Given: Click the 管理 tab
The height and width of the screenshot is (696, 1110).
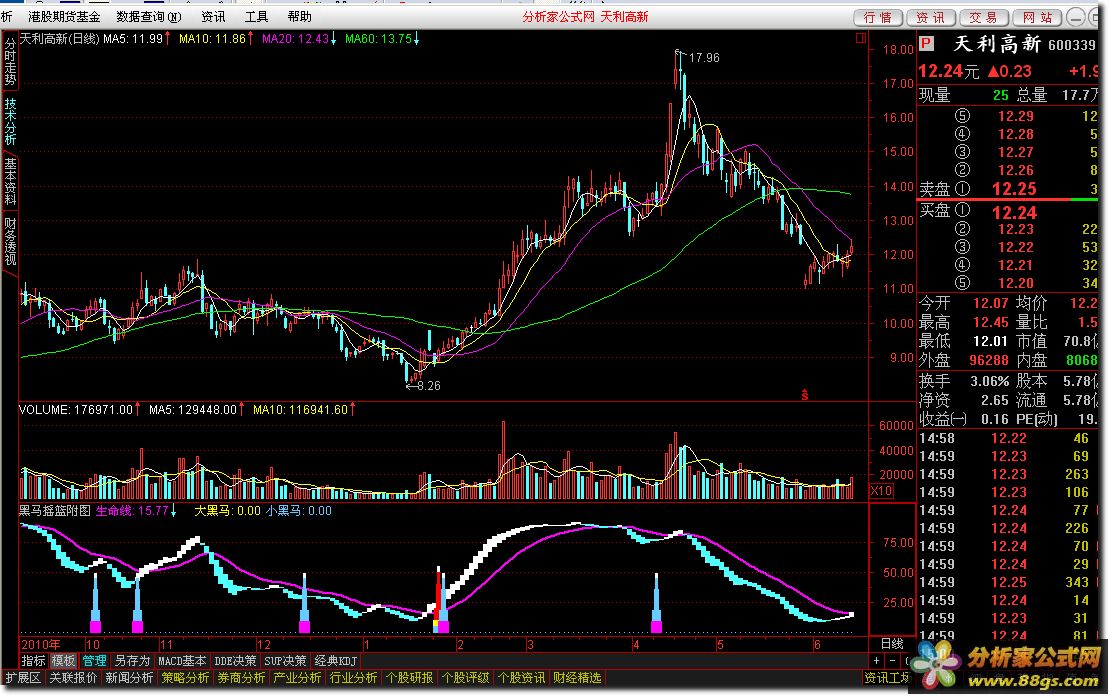Looking at the screenshot, I should coord(94,661).
